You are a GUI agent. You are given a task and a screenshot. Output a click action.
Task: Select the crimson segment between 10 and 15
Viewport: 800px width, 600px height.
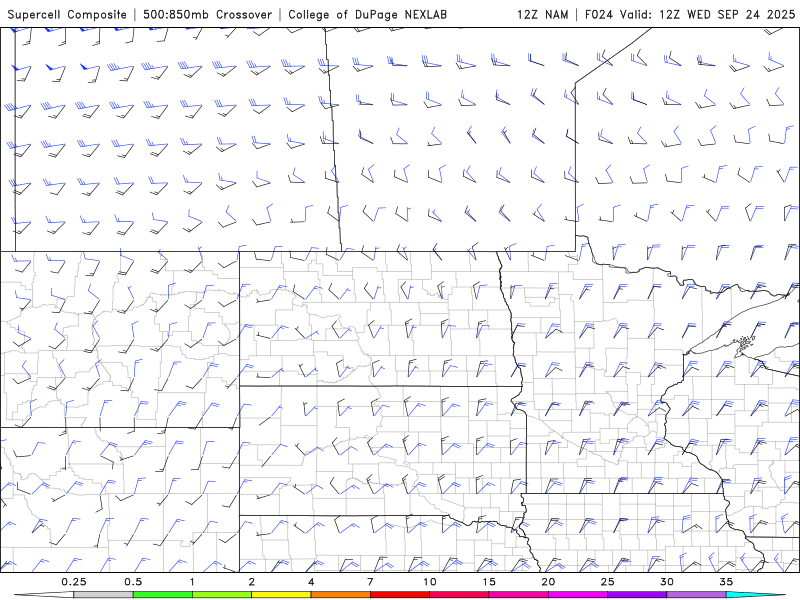coord(459,595)
